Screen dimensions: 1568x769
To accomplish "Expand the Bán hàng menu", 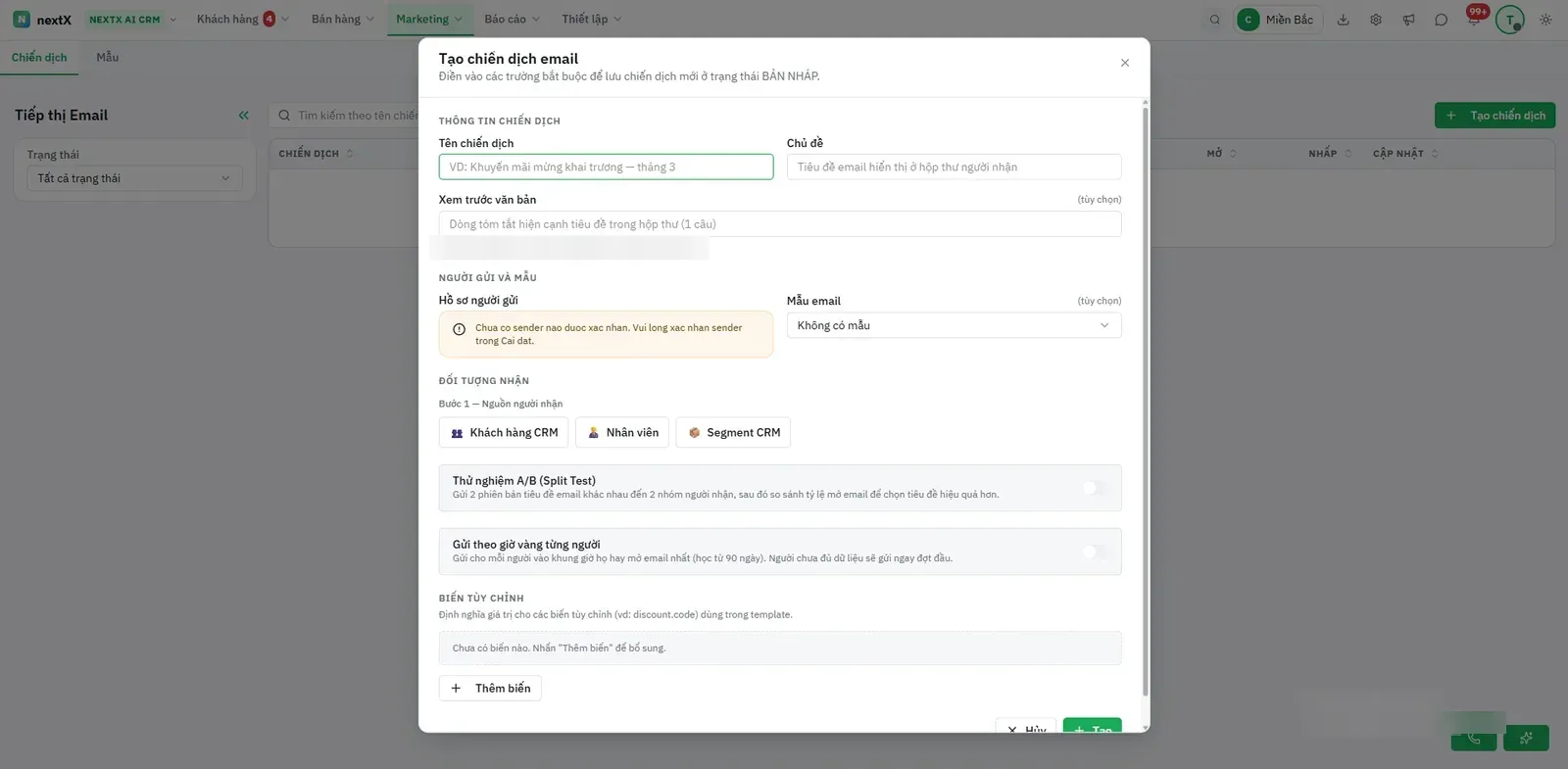I will 343,20.
